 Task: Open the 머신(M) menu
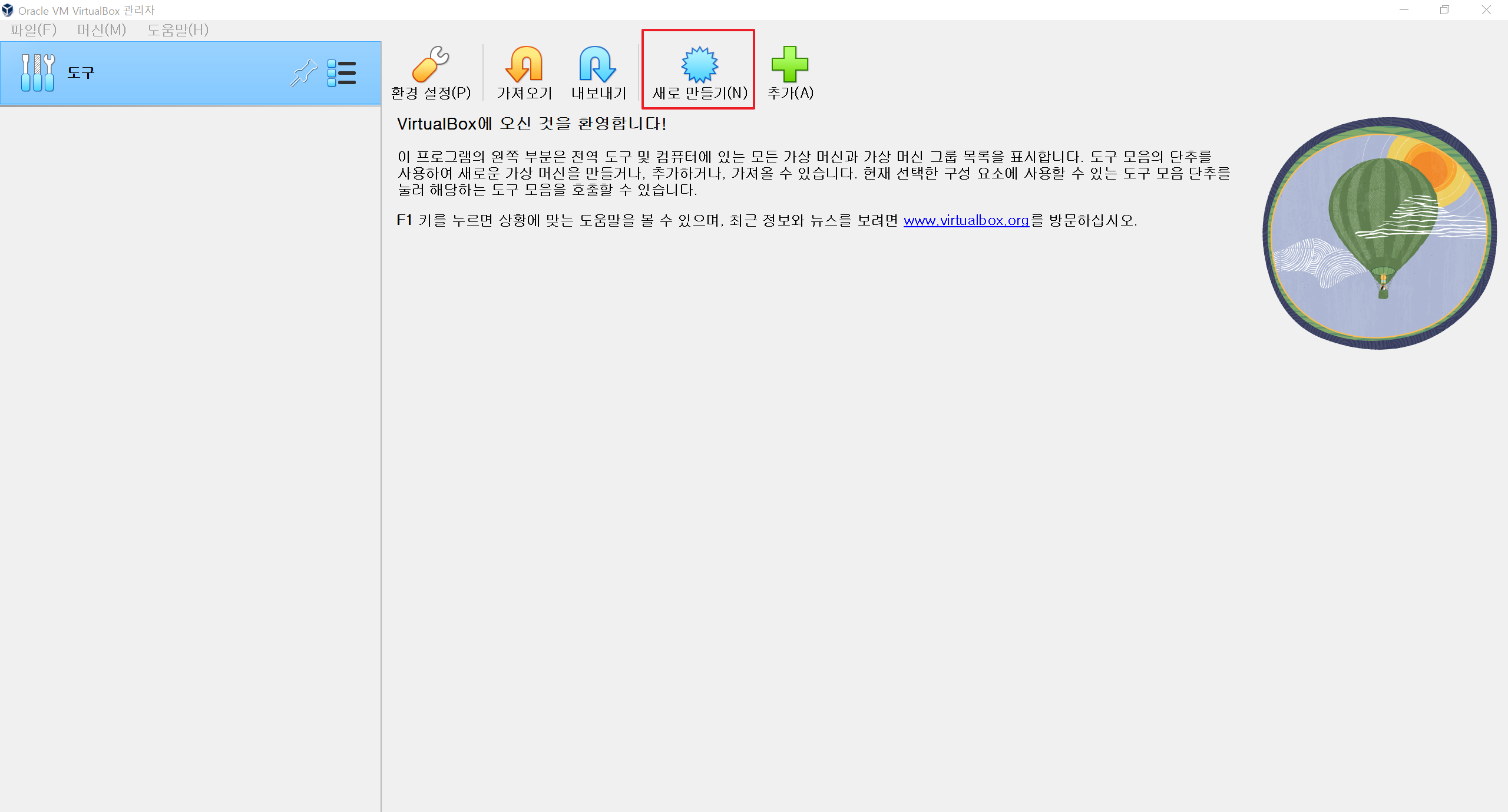click(x=101, y=30)
